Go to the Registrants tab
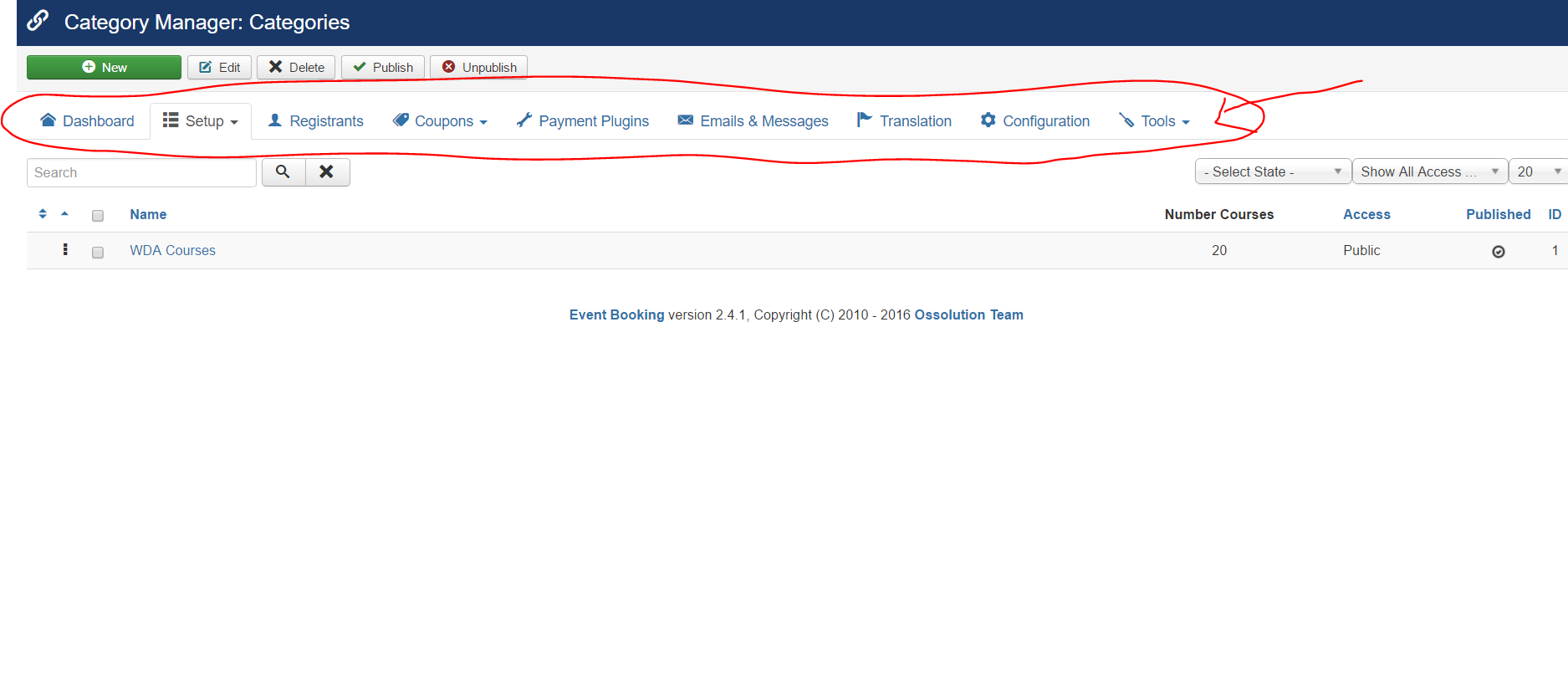This screenshot has height=680, width=1568. point(316,121)
